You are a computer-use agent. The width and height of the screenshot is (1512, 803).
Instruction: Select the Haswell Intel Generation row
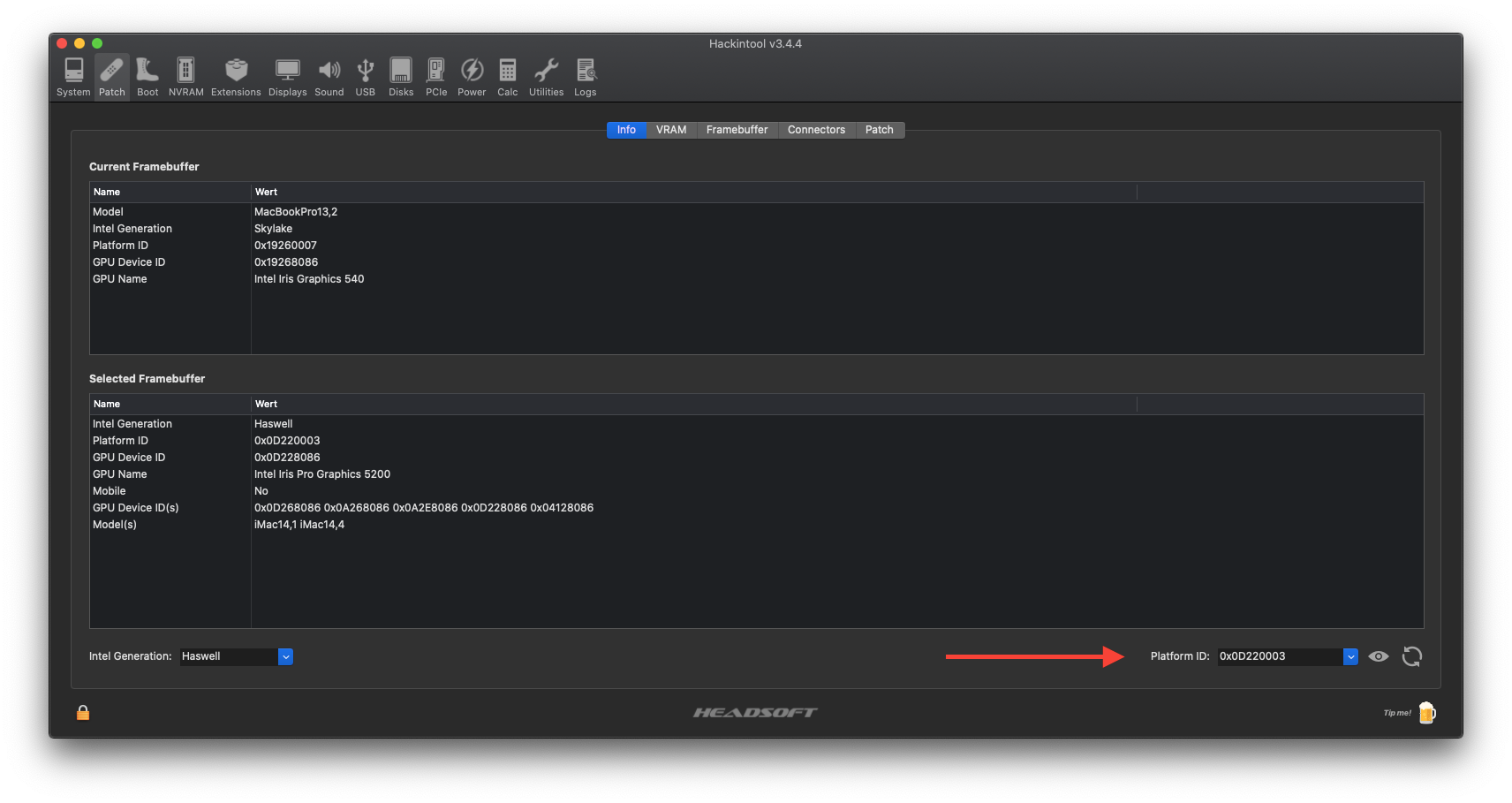(x=756, y=424)
